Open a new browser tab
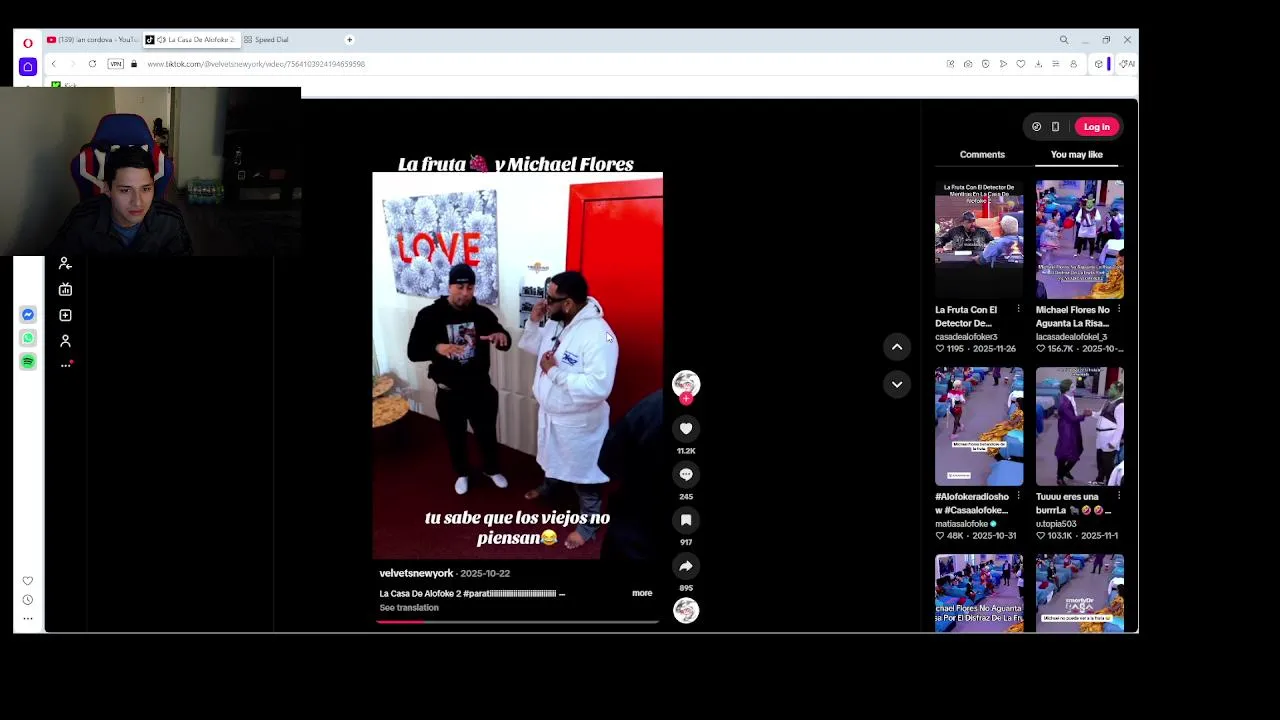The height and width of the screenshot is (720, 1280). [349, 40]
